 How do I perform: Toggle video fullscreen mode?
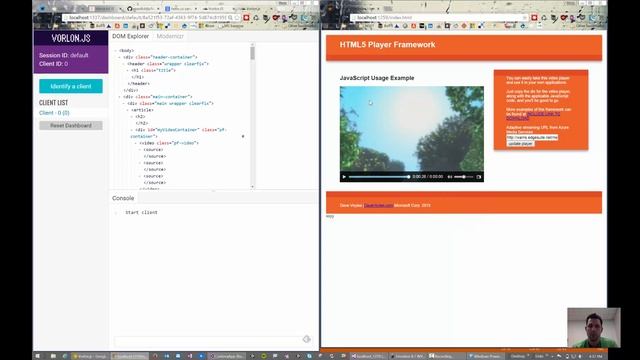click(479, 177)
